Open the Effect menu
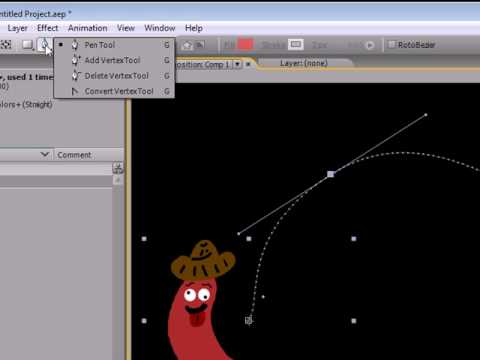This screenshot has height=360, width=480. (48, 28)
